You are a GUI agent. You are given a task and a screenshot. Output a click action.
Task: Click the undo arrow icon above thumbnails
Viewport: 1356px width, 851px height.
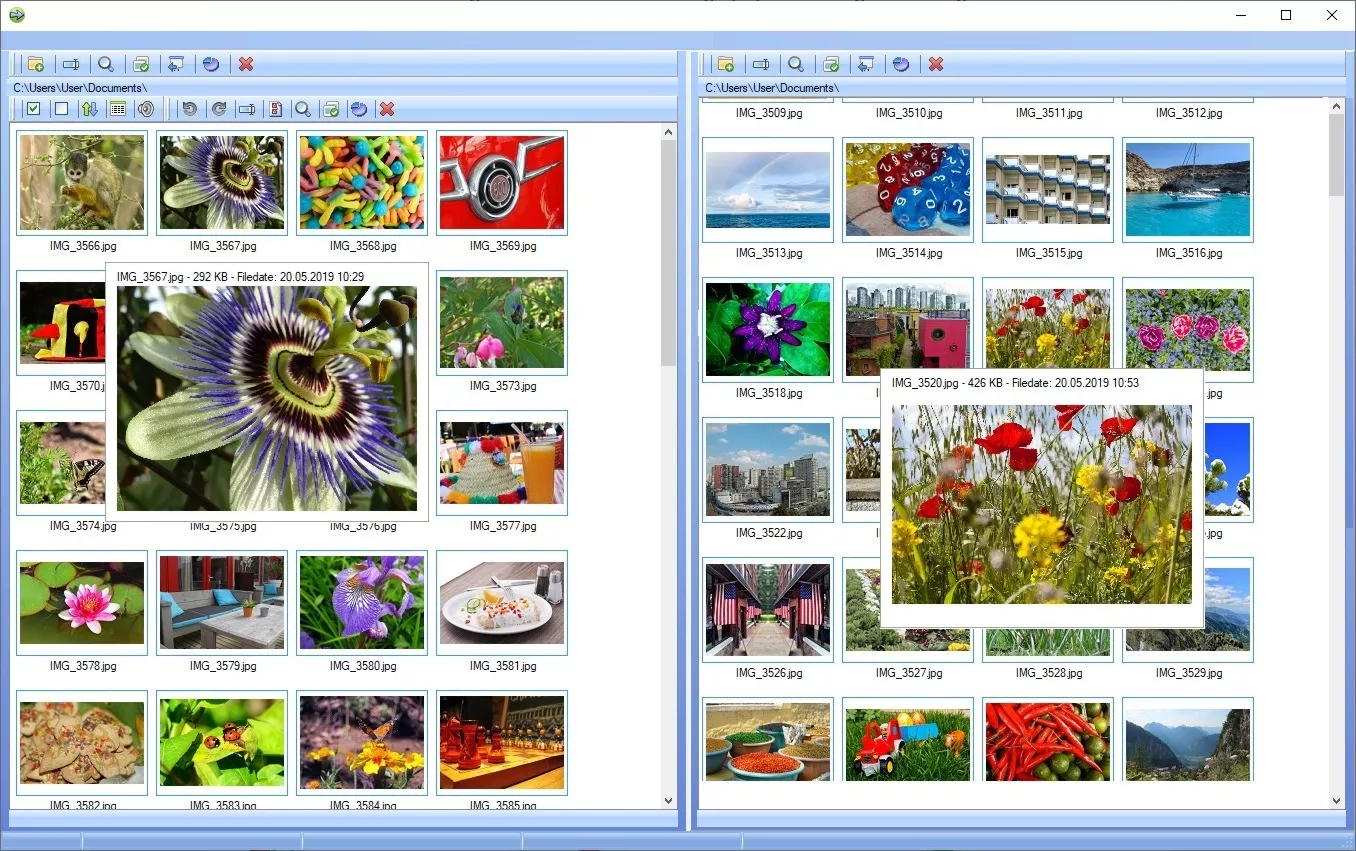(190, 109)
